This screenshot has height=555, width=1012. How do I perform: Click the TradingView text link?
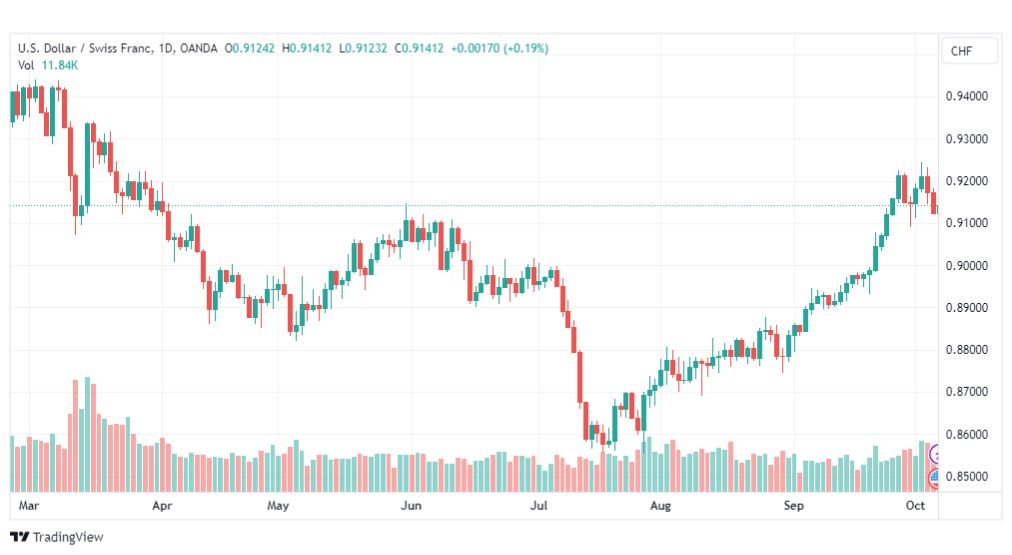pos(68,537)
